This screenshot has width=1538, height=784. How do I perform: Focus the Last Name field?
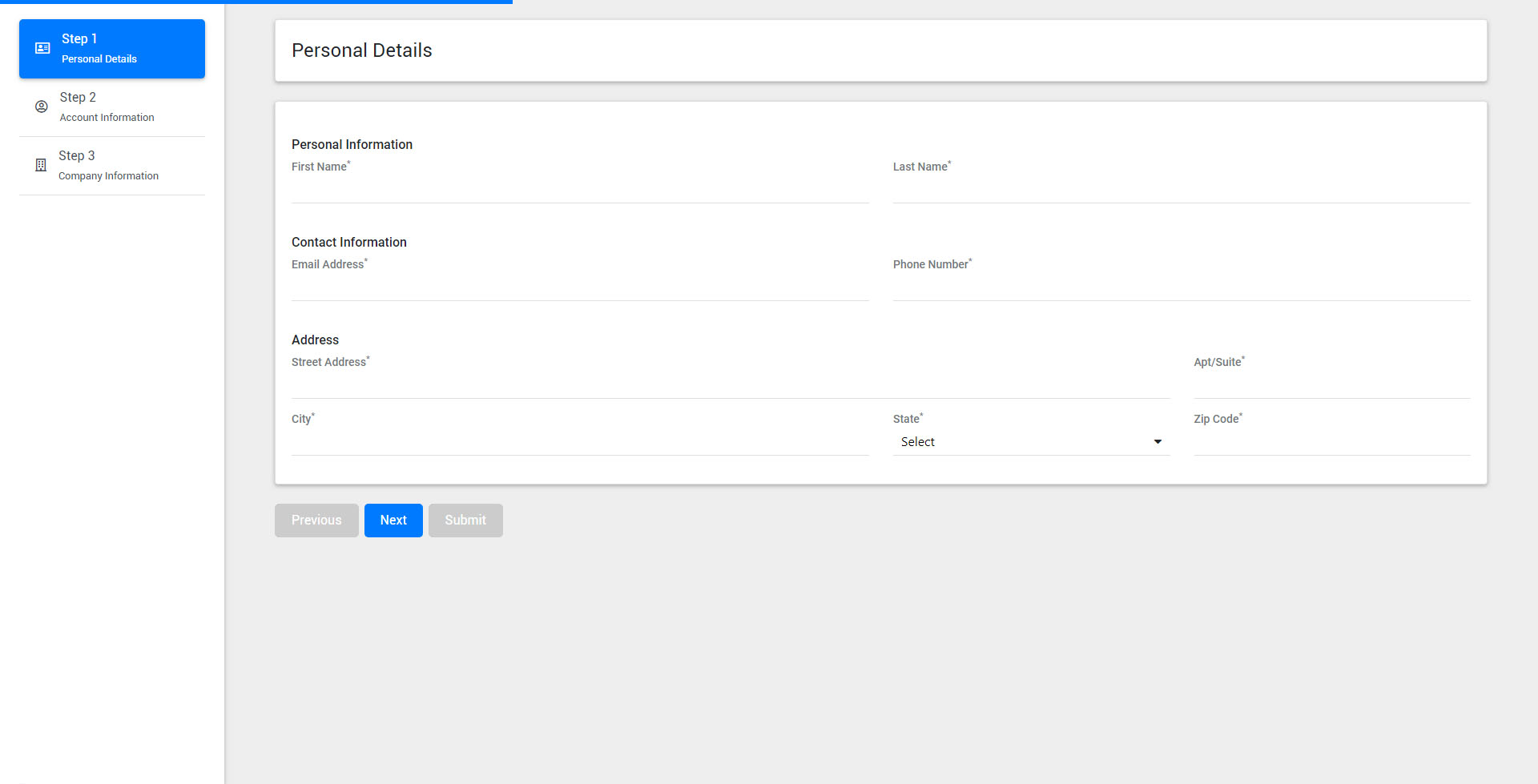pos(1182,190)
